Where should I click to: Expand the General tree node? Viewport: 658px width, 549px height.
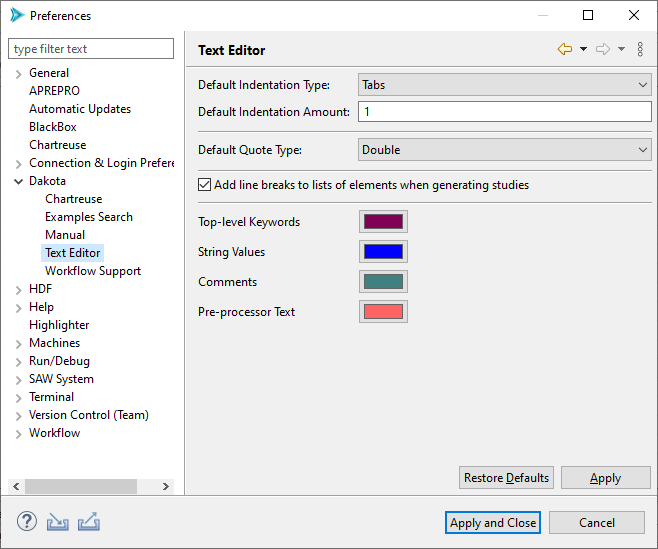[x=18, y=74]
